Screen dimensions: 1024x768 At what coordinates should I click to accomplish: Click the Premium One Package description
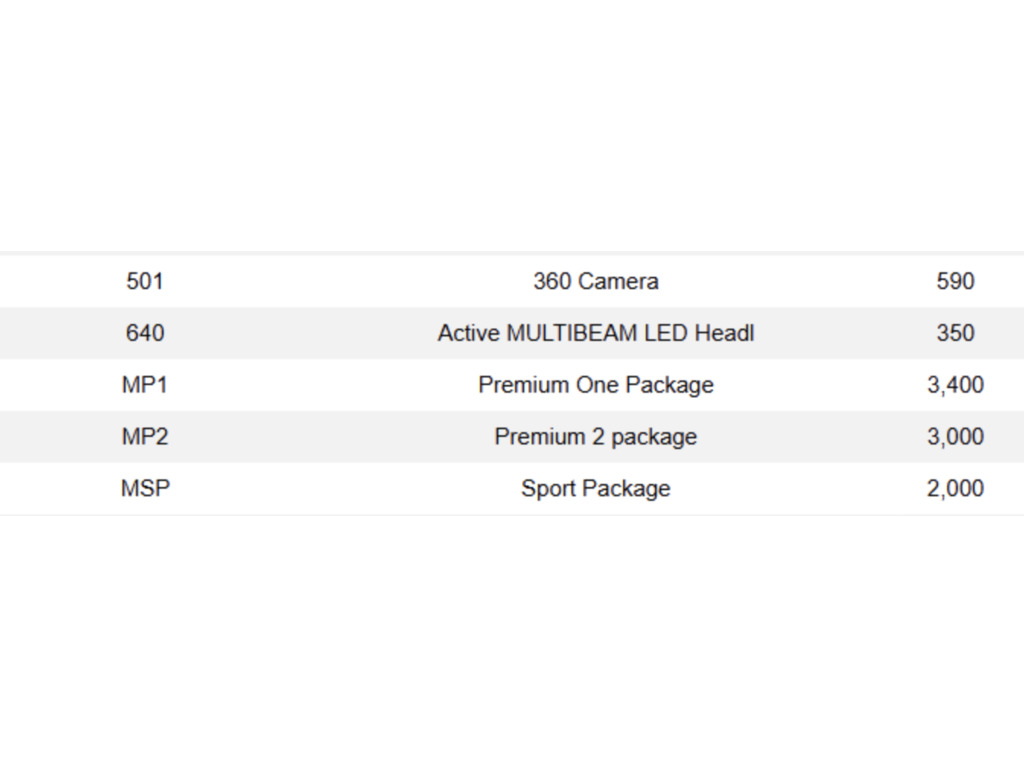(x=596, y=385)
